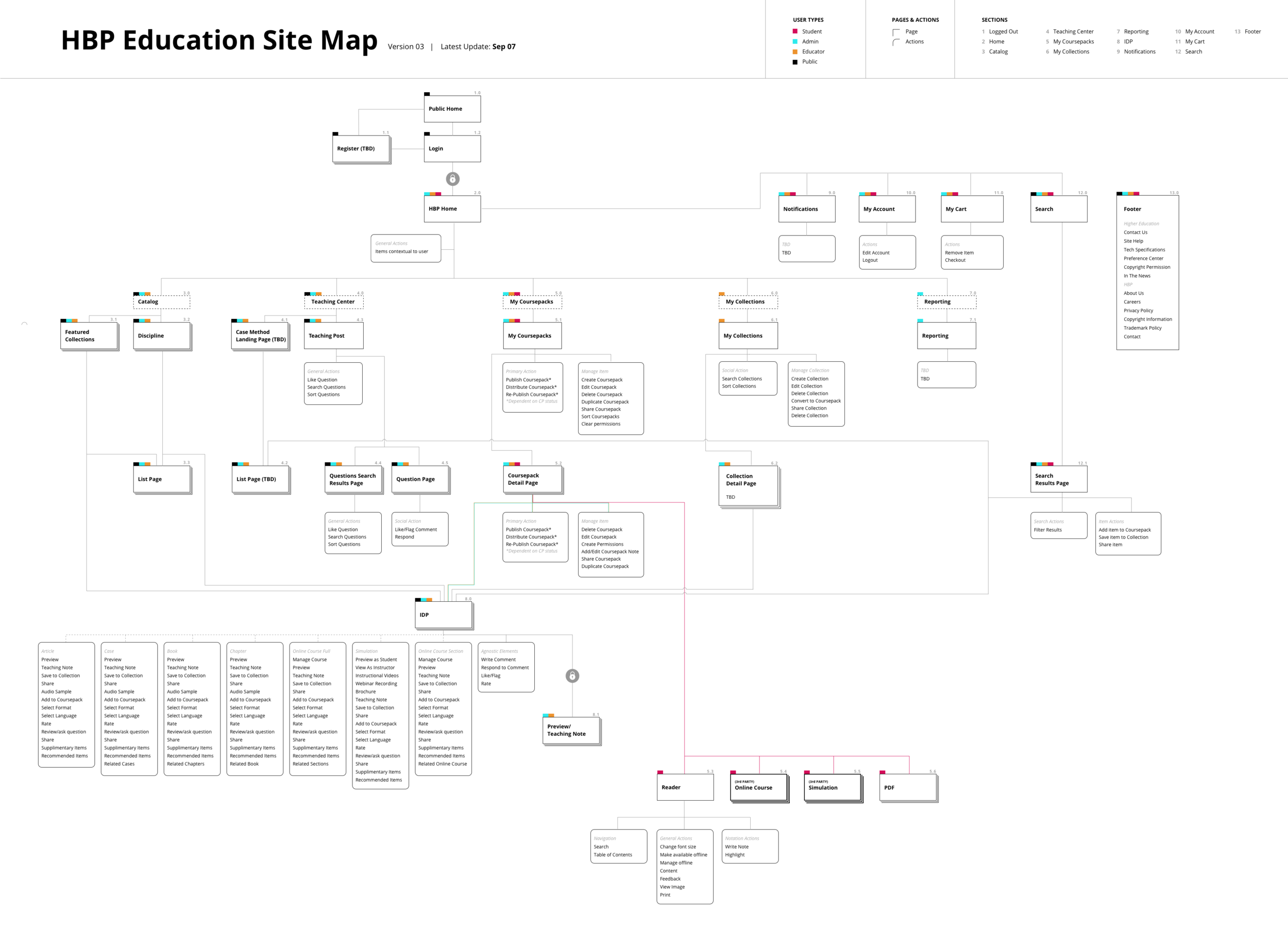The height and width of the screenshot is (946, 1288).
Task: Click the dashed Catalog section box
Action: 161,302
